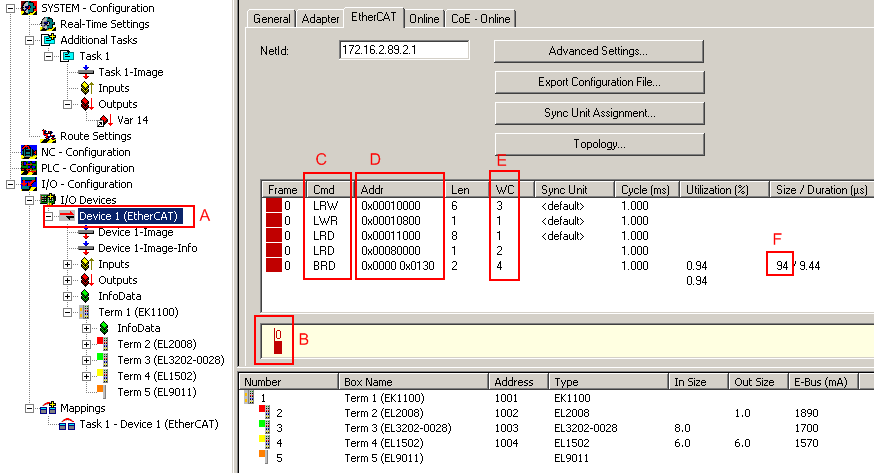Screen dimensions: 874x473
Task: Select address 1004 in terminal table
Action: [x=506, y=443]
